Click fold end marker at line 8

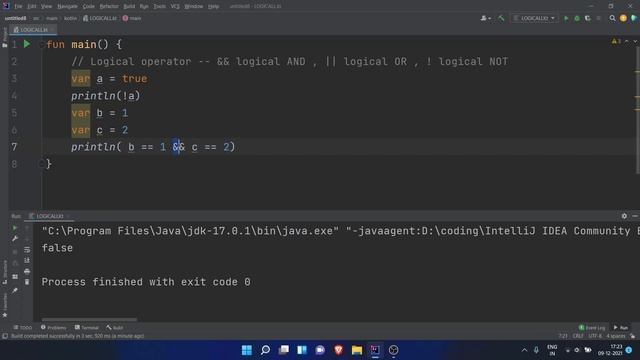42,164
